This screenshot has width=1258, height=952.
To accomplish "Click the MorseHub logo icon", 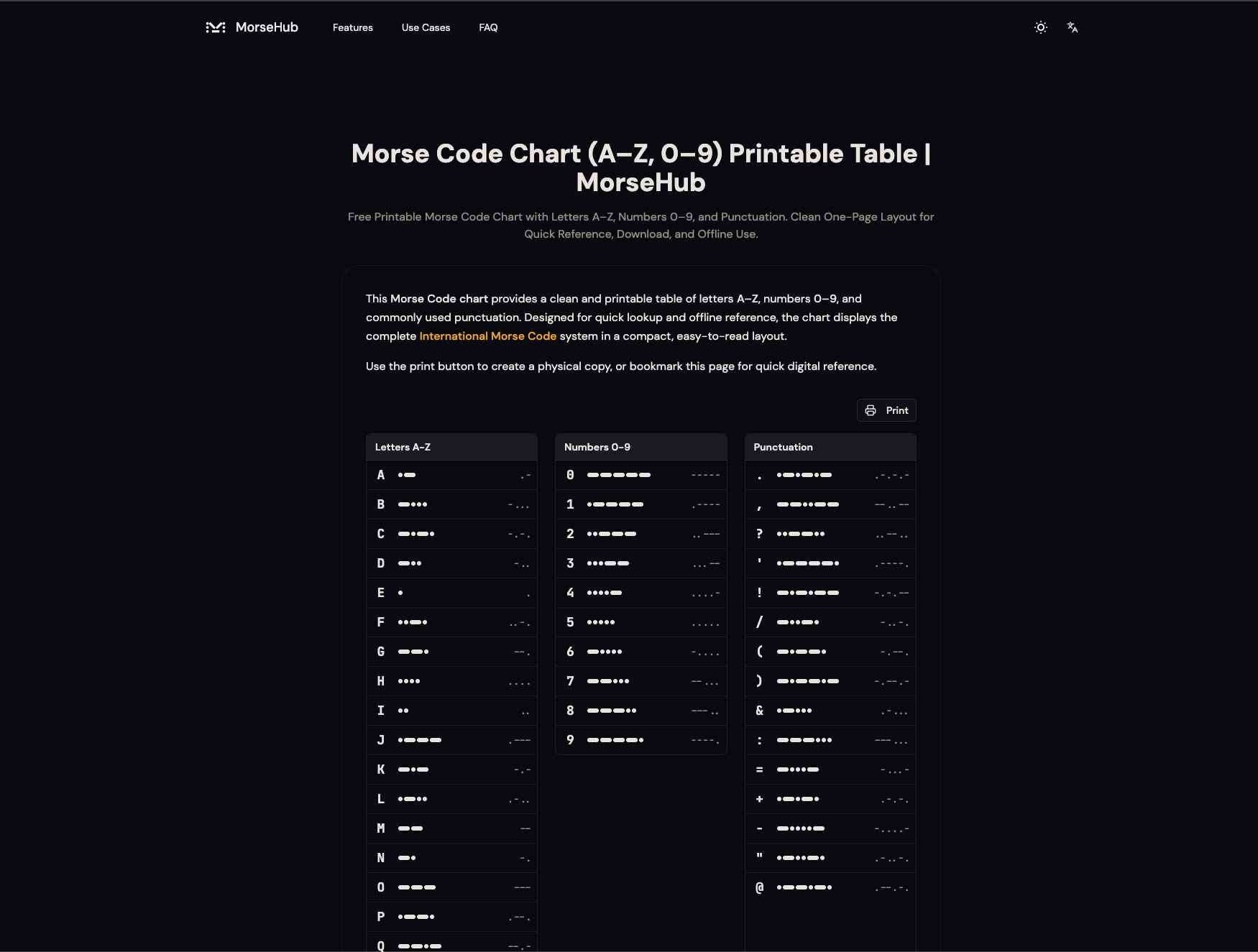I will [x=216, y=27].
